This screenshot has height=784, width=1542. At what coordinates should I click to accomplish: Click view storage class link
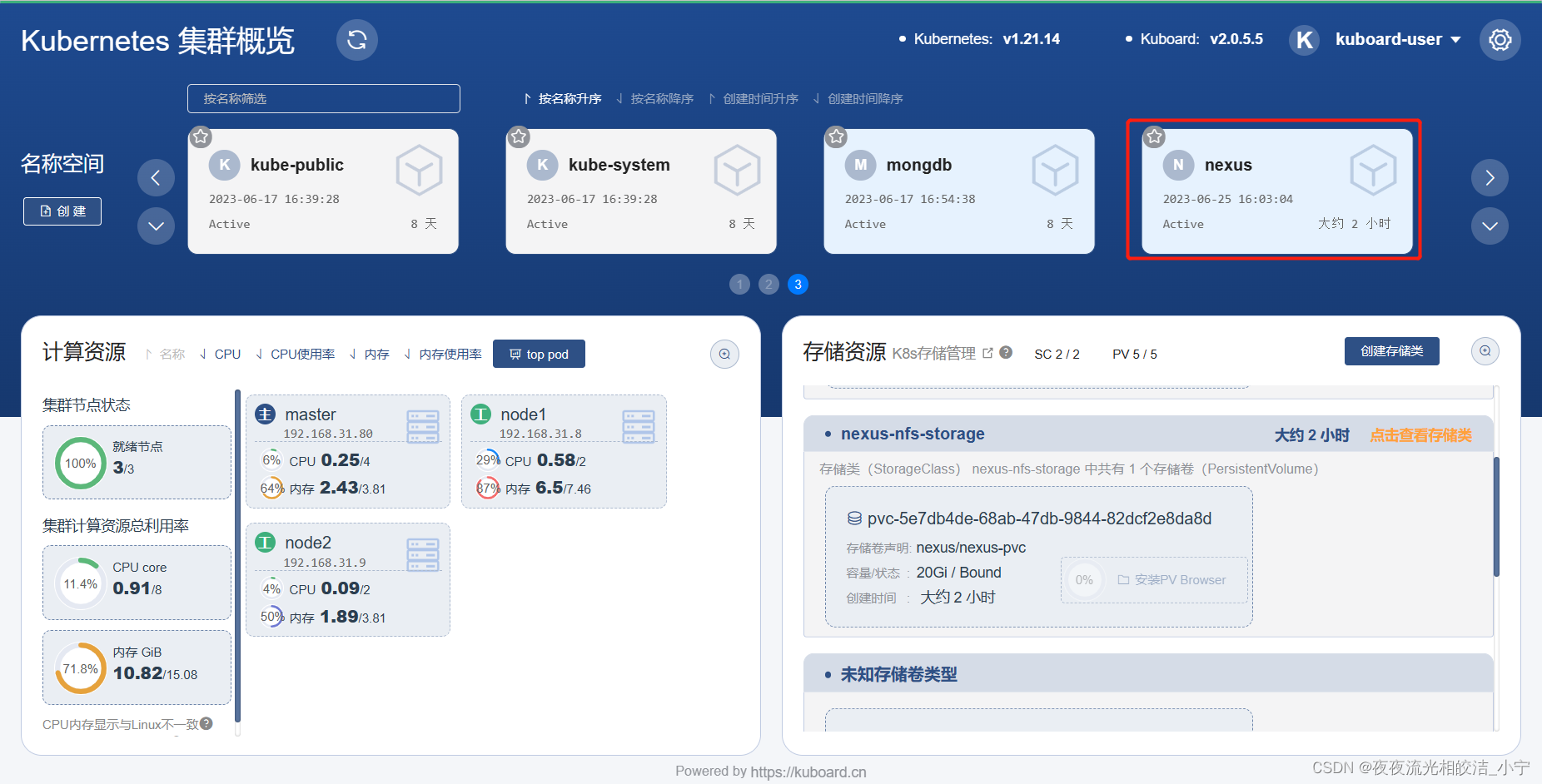(1420, 435)
